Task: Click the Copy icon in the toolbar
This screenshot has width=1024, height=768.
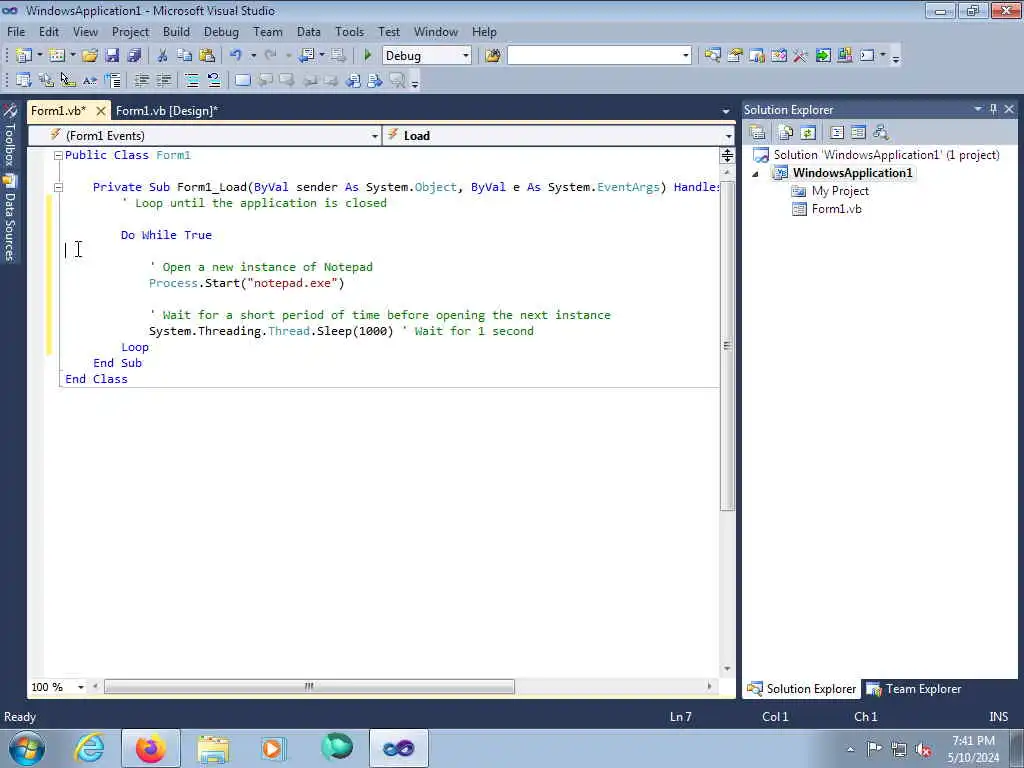Action: (x=185, y=56)
